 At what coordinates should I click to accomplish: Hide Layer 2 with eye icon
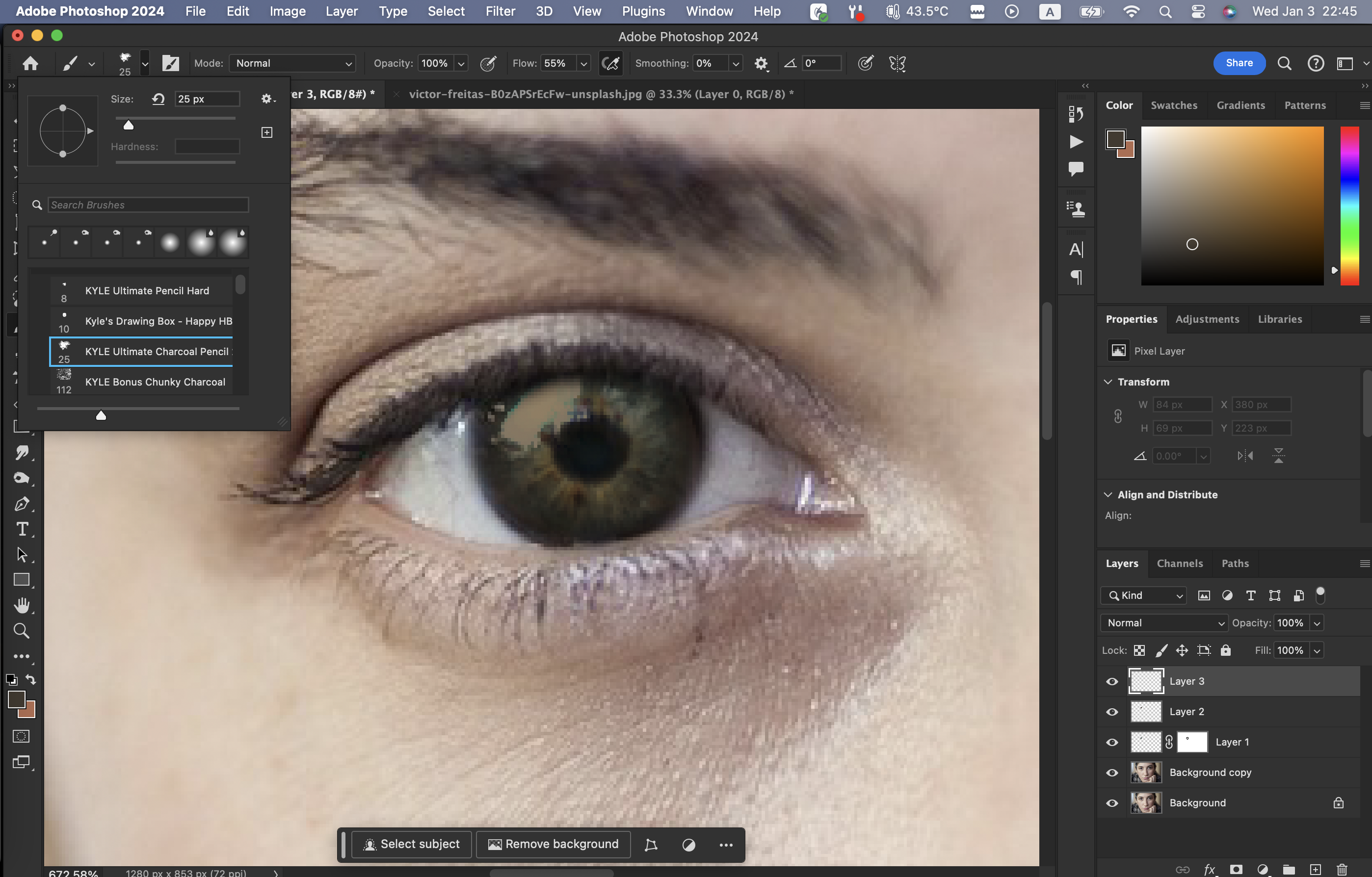pyautogui.click(x=1111, y=712)
